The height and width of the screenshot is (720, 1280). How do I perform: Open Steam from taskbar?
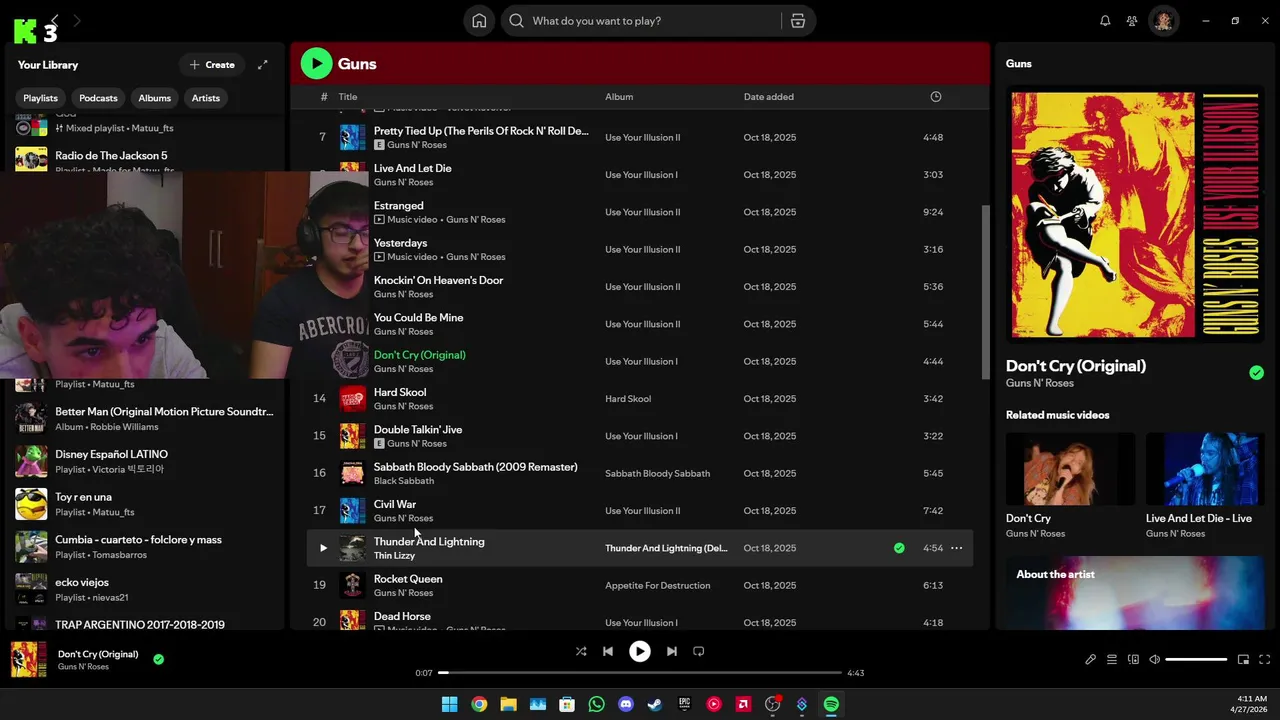655,704
